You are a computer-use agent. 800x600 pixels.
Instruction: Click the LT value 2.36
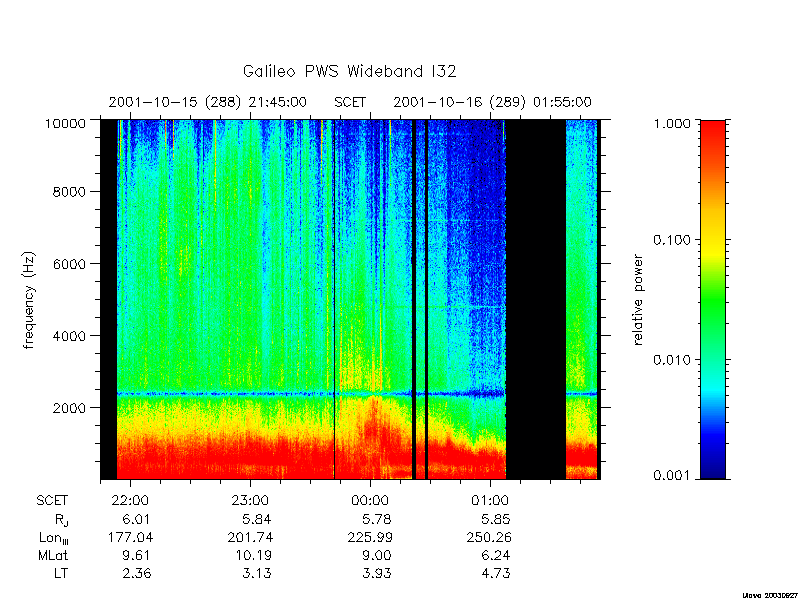[137, 573]
